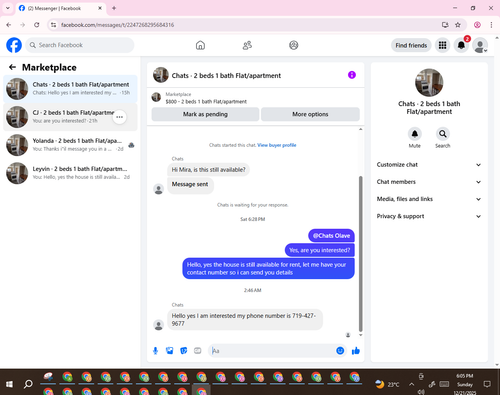The height and width of the screenshot is (395, 500).
Task: Open the purple conversation info icon
Action: coord(352,75)
